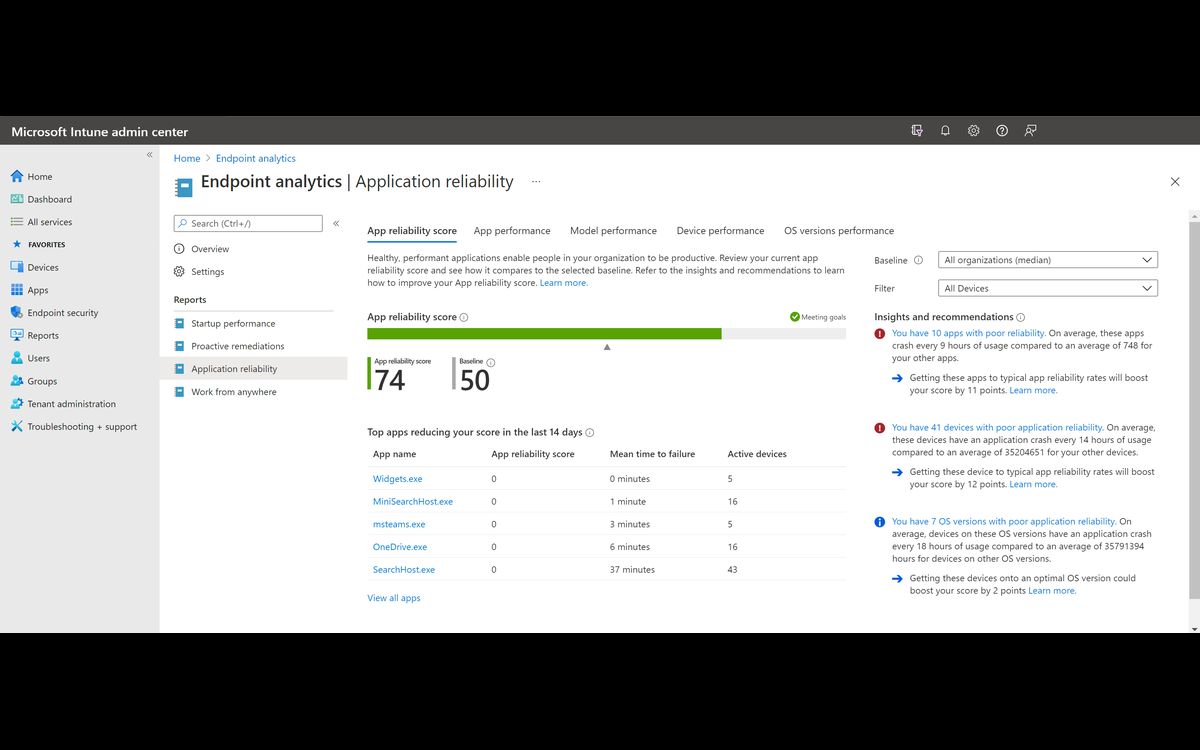Click the Work from anywhere report icon
Viewport: 1200px width, 750px height.
tap(179, 392)
